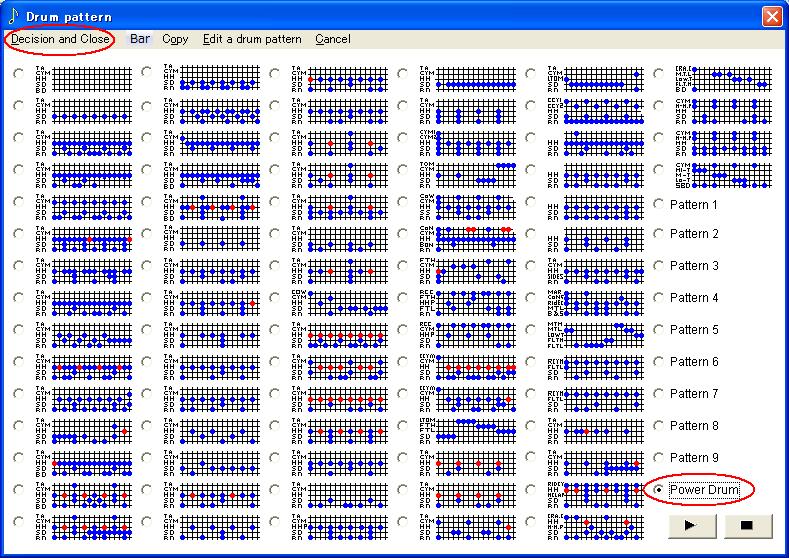Open the Copy menu
The image size is (789, 558).
(x=175, y=39)
